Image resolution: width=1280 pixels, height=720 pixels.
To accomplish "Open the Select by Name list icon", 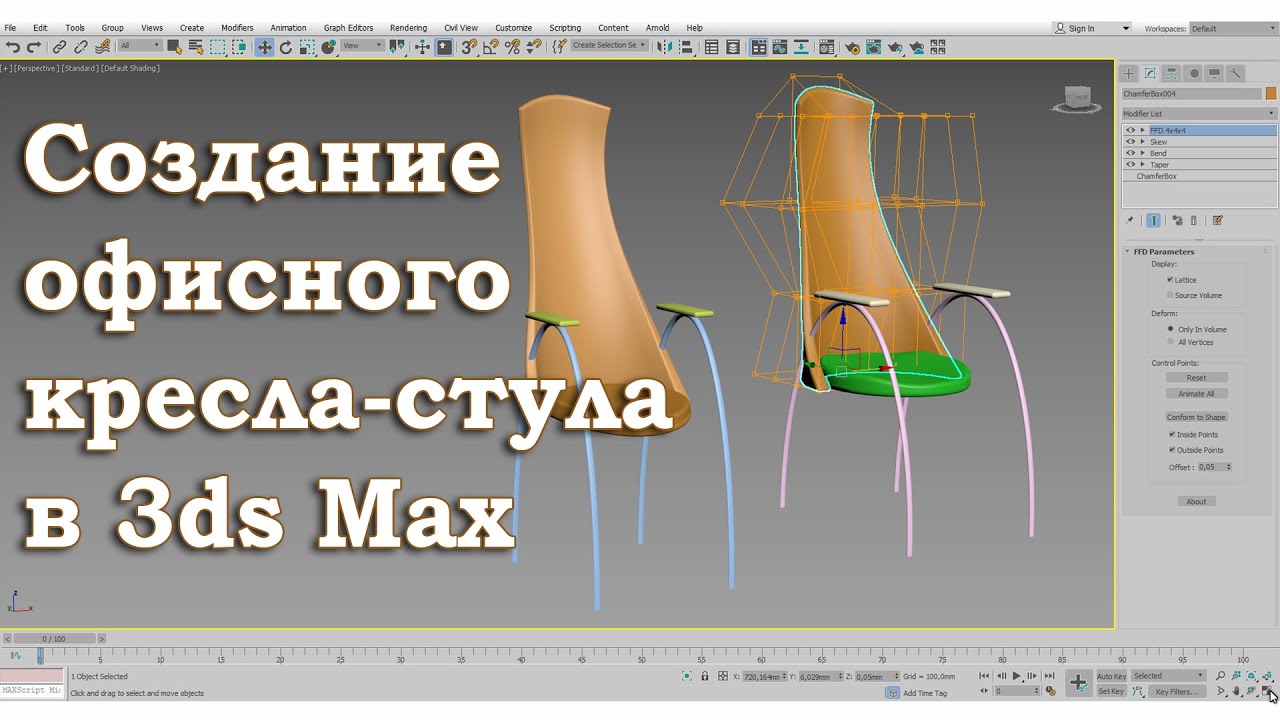I will point(195,46).
